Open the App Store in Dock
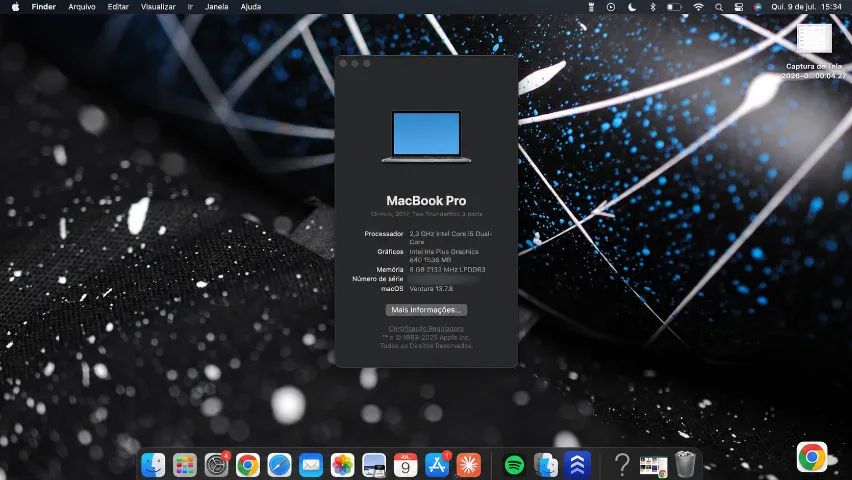The image size is (852, 480). click(437, 465)
